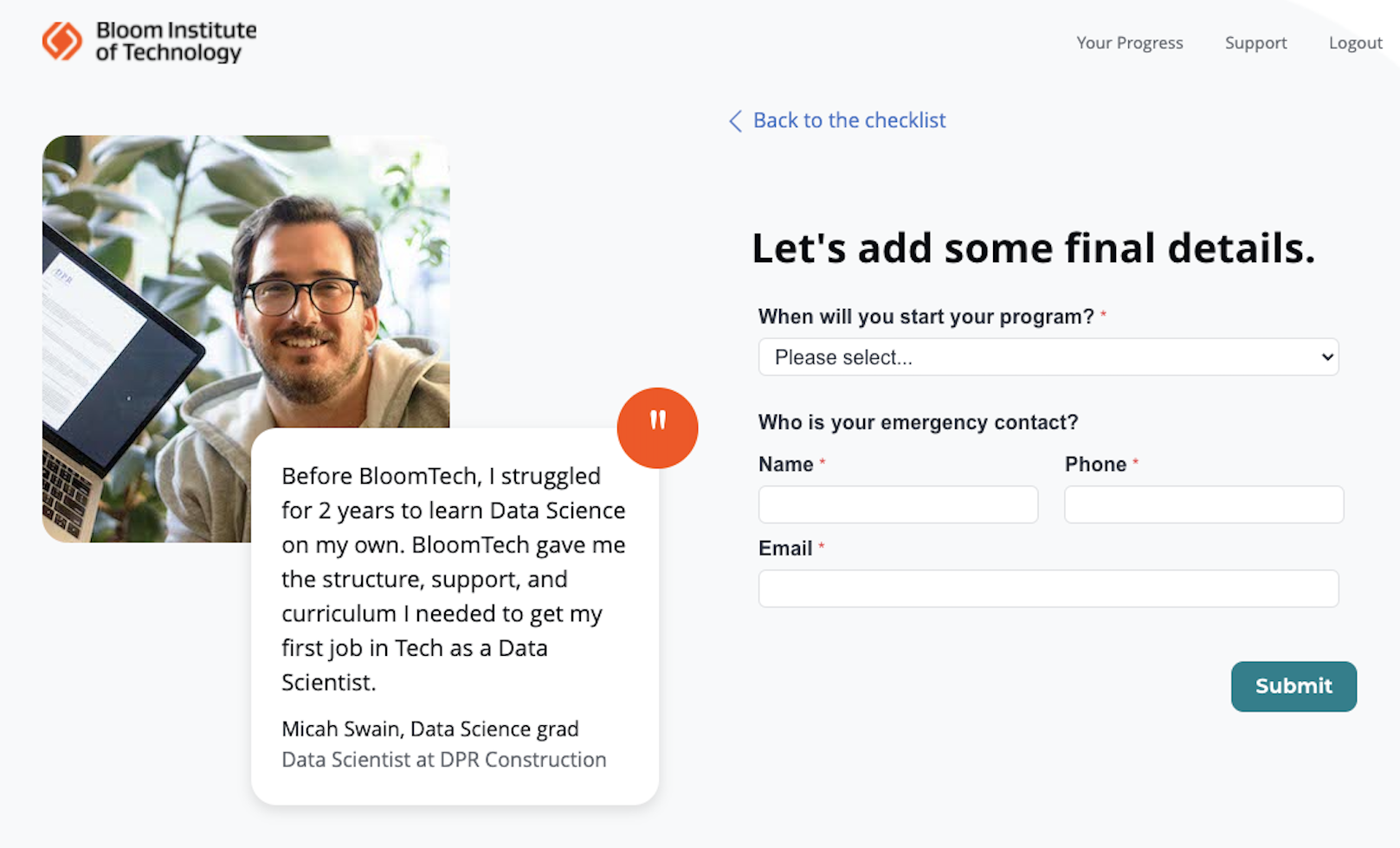Click the When will you start label
This screenshot has width=1400, height=848.
[926, 317]
